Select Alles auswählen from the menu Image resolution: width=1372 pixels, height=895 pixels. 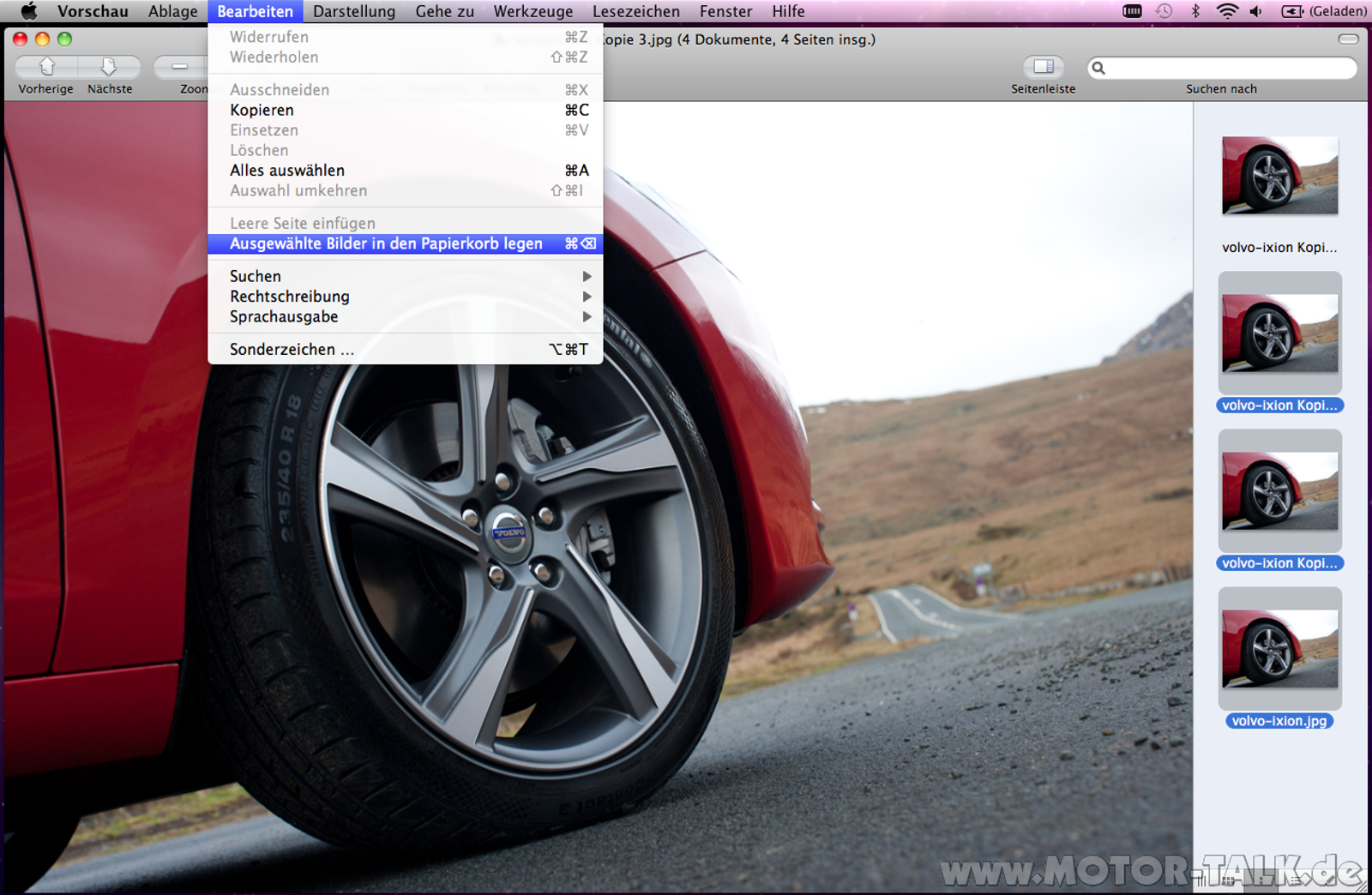point(287,171)
